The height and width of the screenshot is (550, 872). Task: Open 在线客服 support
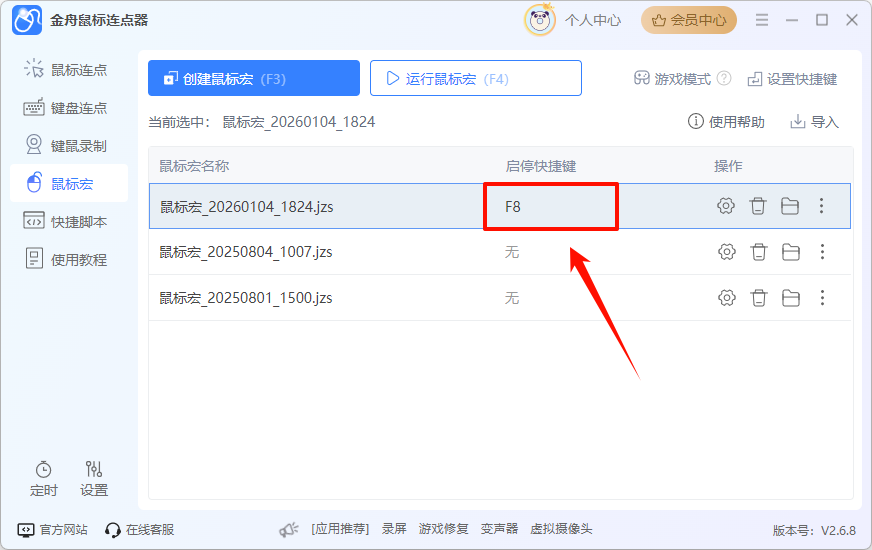[x=140, y=529]
